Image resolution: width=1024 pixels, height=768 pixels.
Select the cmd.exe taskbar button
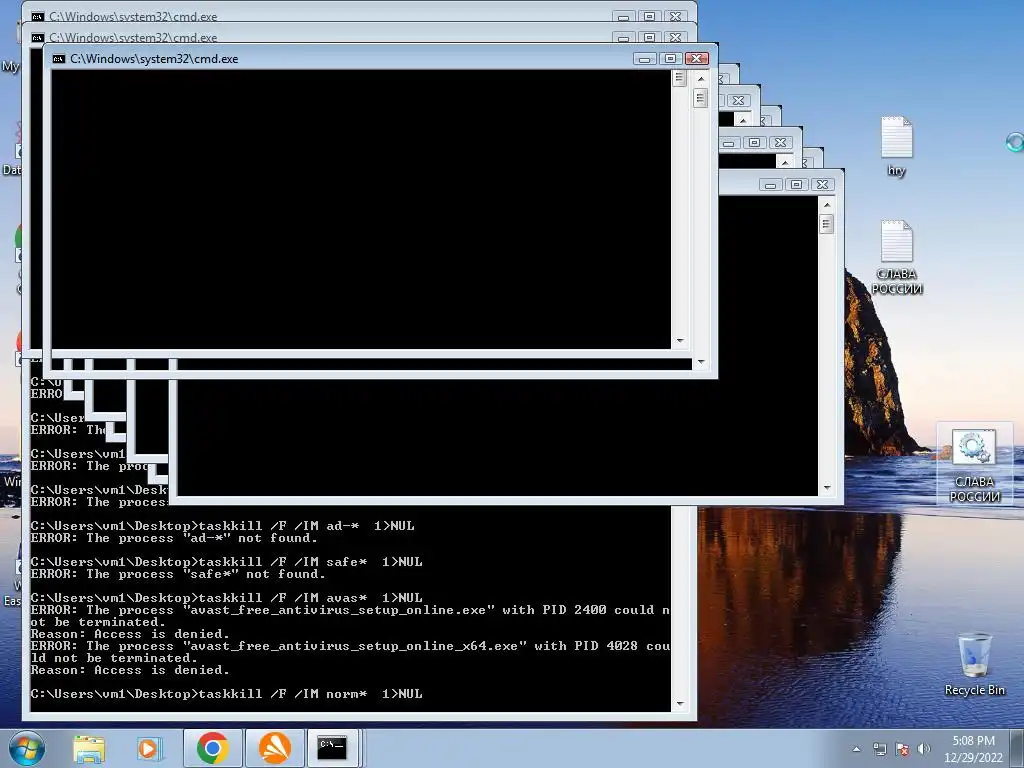coord(332,748)
